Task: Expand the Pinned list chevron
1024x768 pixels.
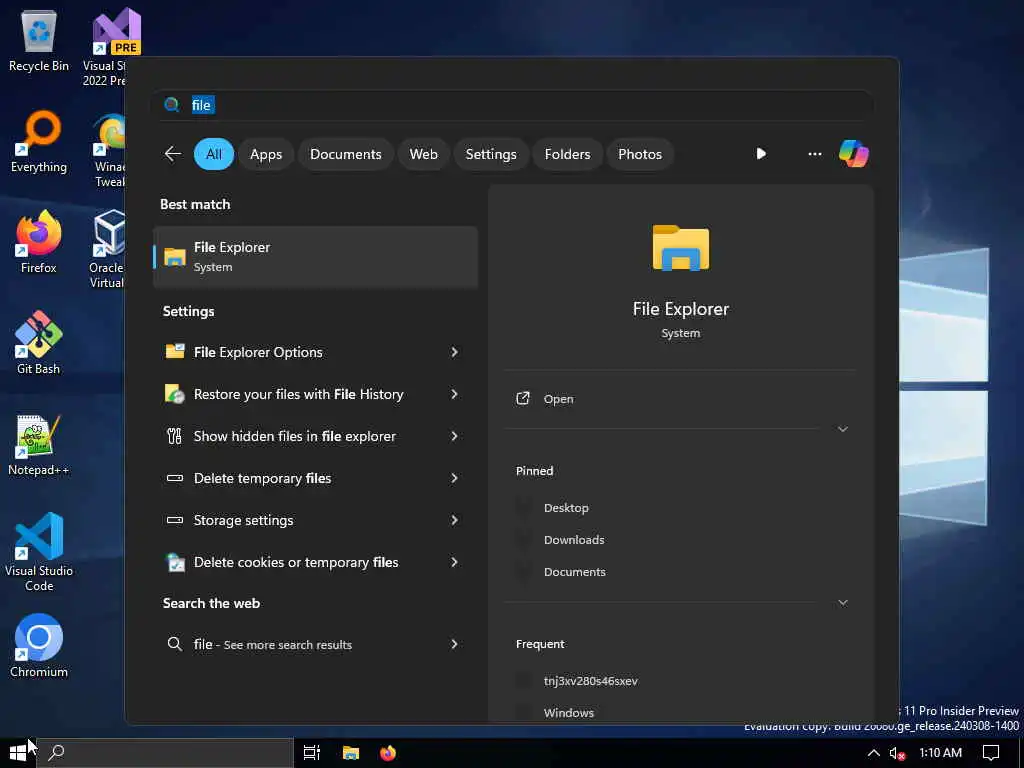Action: point(842,602)
